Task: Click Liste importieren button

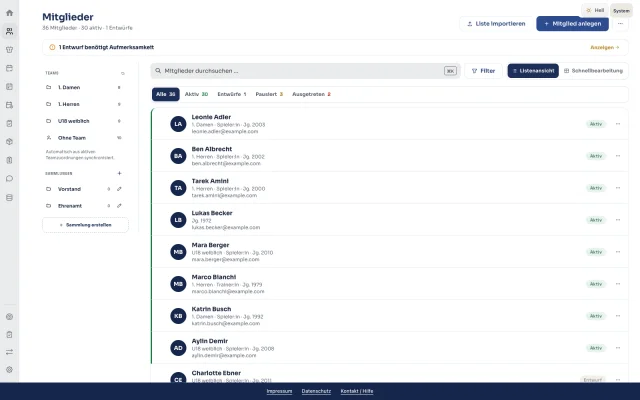Action: point(496,24)
